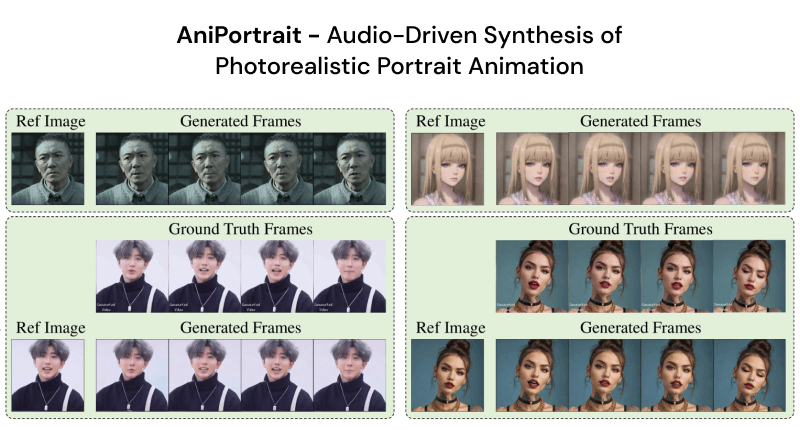This screenshot has height=430, width=800.
Task: Click "Ref Image" label above anime girl
Action: (449, 121)
